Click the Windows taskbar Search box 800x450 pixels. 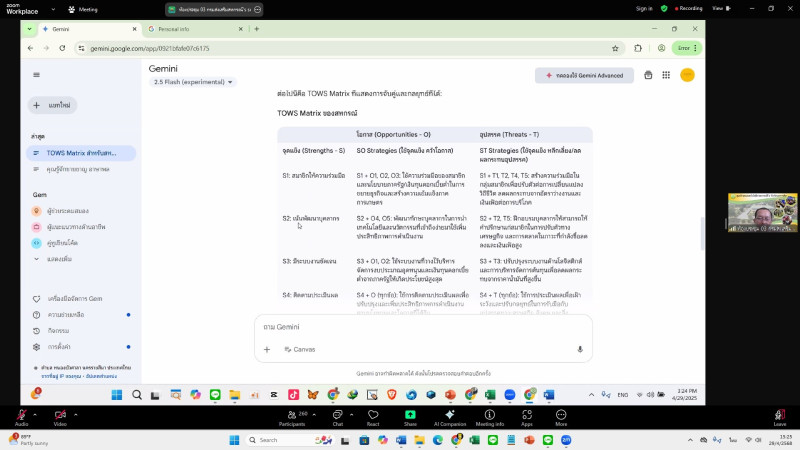tap(288, 440)
